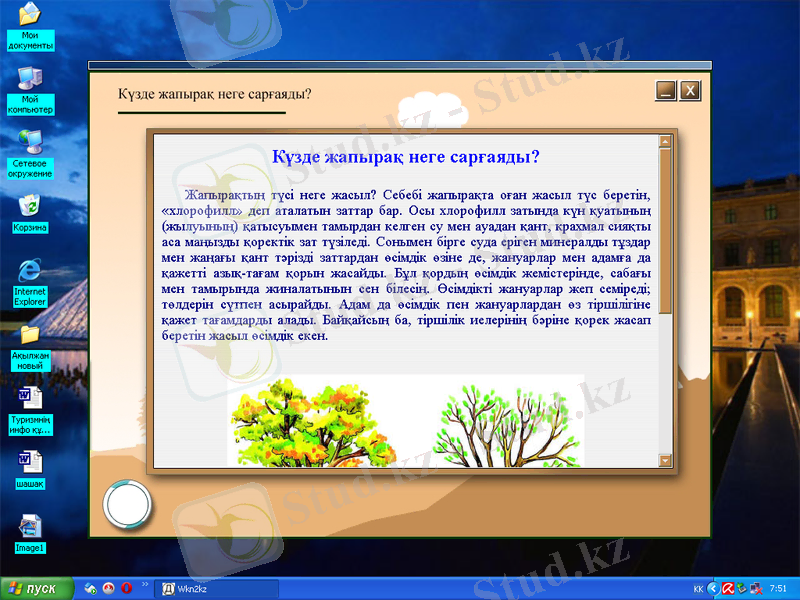Open the пуск Start menu
Image resolution: width=800 pixels, height=600 pixels.
[x=38, y=588]
